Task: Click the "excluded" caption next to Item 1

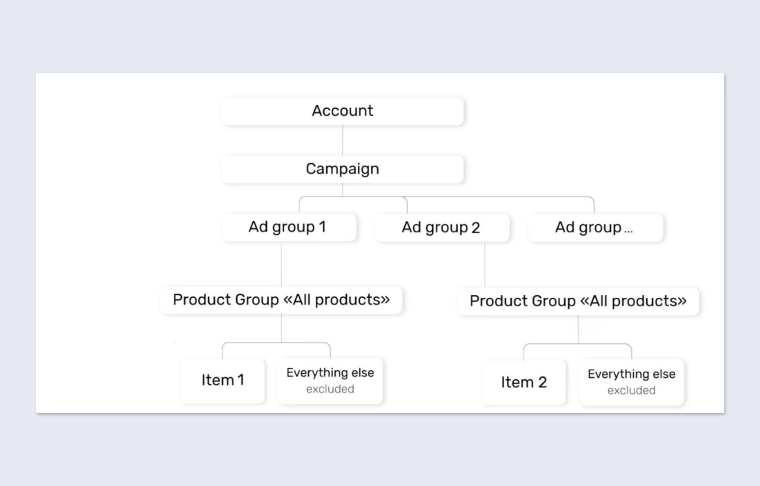Action: coord(330,389)
